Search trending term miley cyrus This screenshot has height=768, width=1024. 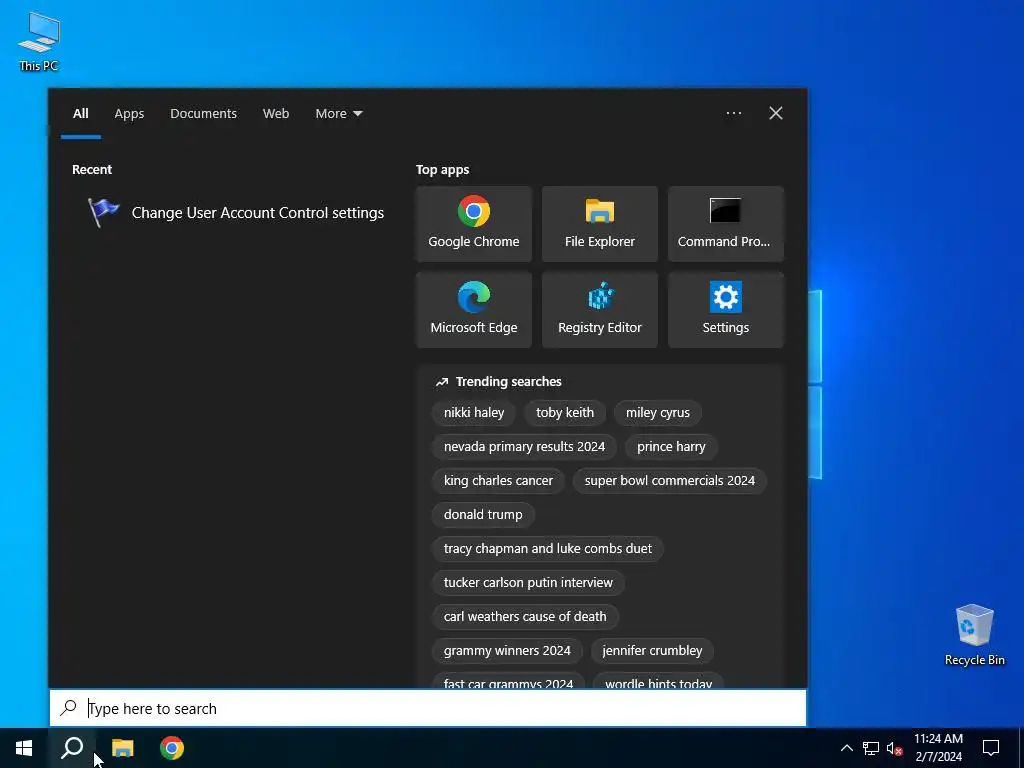658,413
